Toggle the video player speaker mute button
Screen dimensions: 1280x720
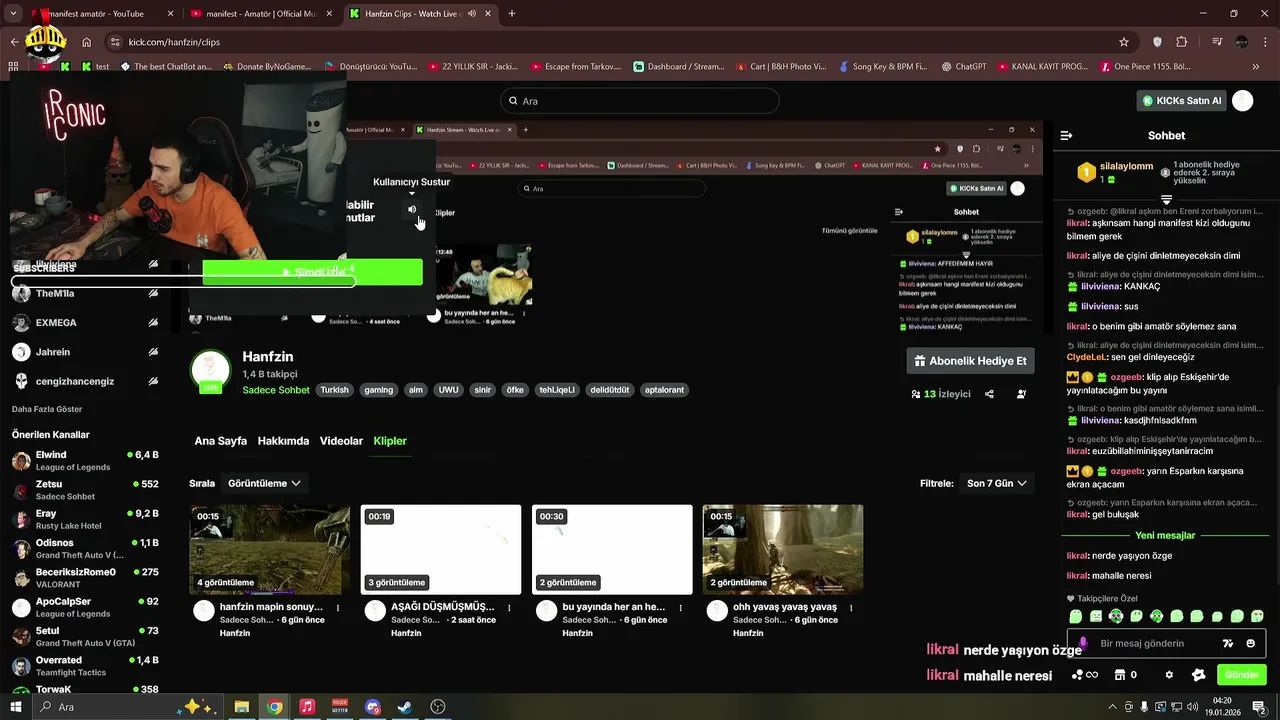tap(412, 209)
